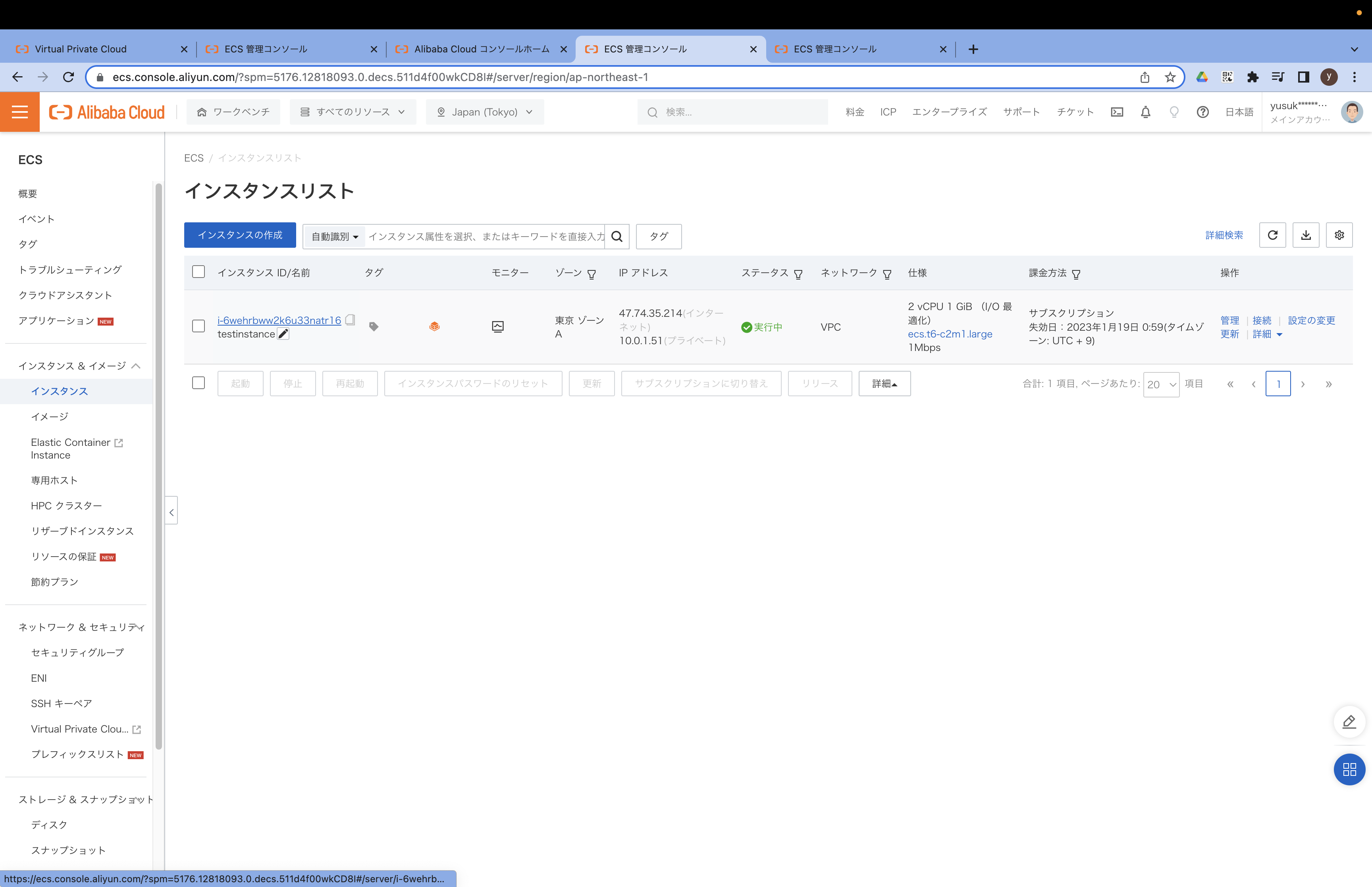Click the pencil edit icon beside testinstance
This screenshot has width=1372, height=887.
283,334
